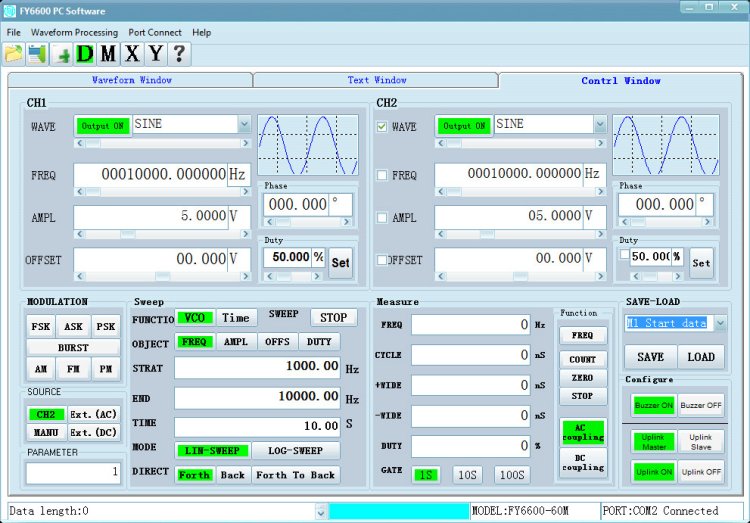The image size is (750, 523).
Task: Click the green plus toolbar icon
Action: click(x=62, y=54)
